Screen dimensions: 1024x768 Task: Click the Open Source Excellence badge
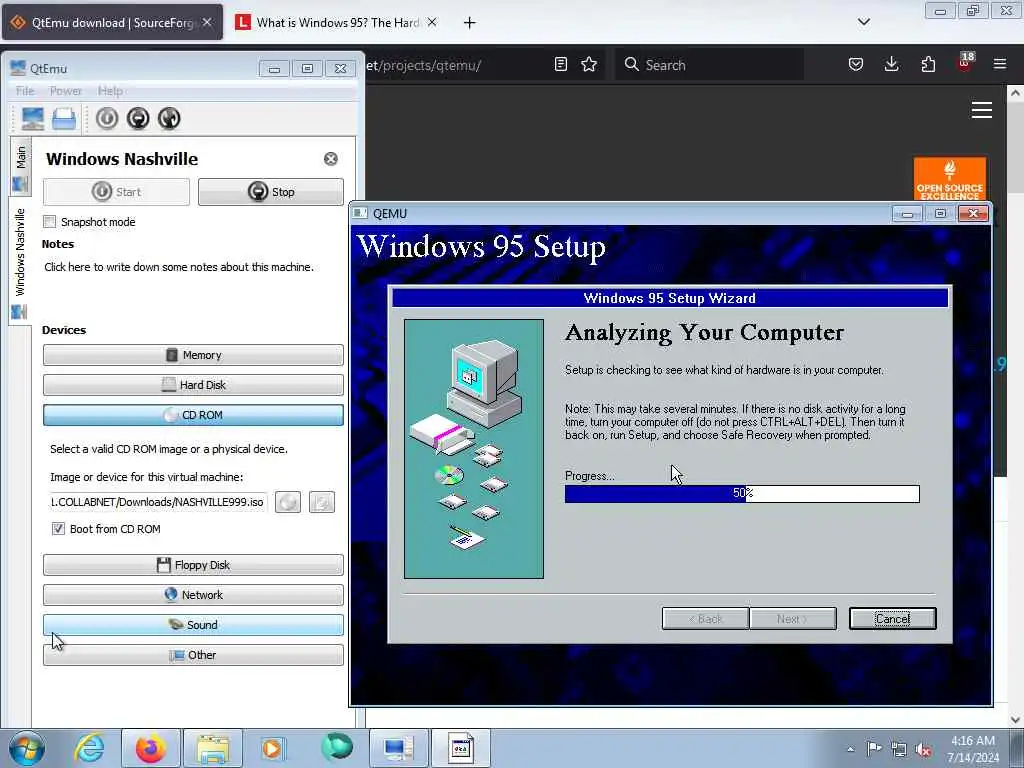pyautogui.click(x=950, y=179)
